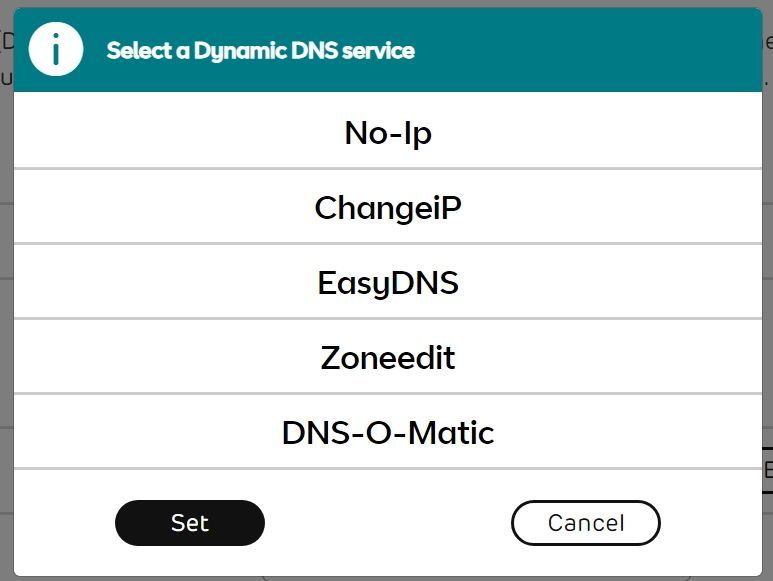773x581 pixels.
Task: Click the dialog title 'Select a Dynamic DNS service'
Action: tap(260, 50)
